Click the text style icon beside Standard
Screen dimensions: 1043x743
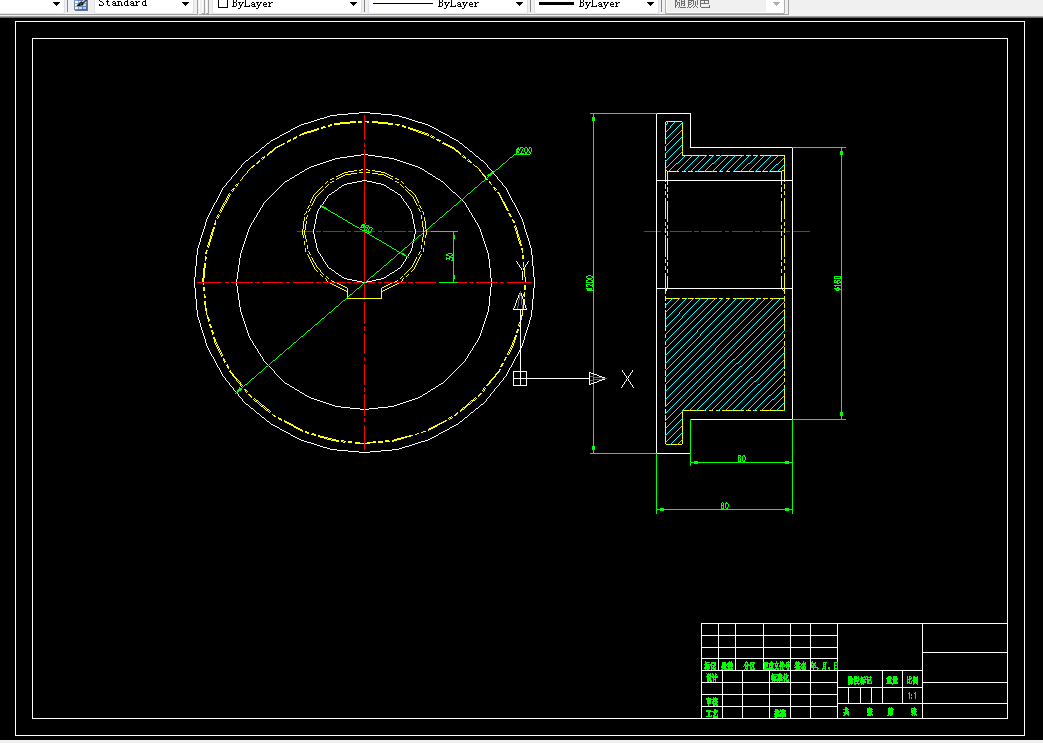pos(80,5)
